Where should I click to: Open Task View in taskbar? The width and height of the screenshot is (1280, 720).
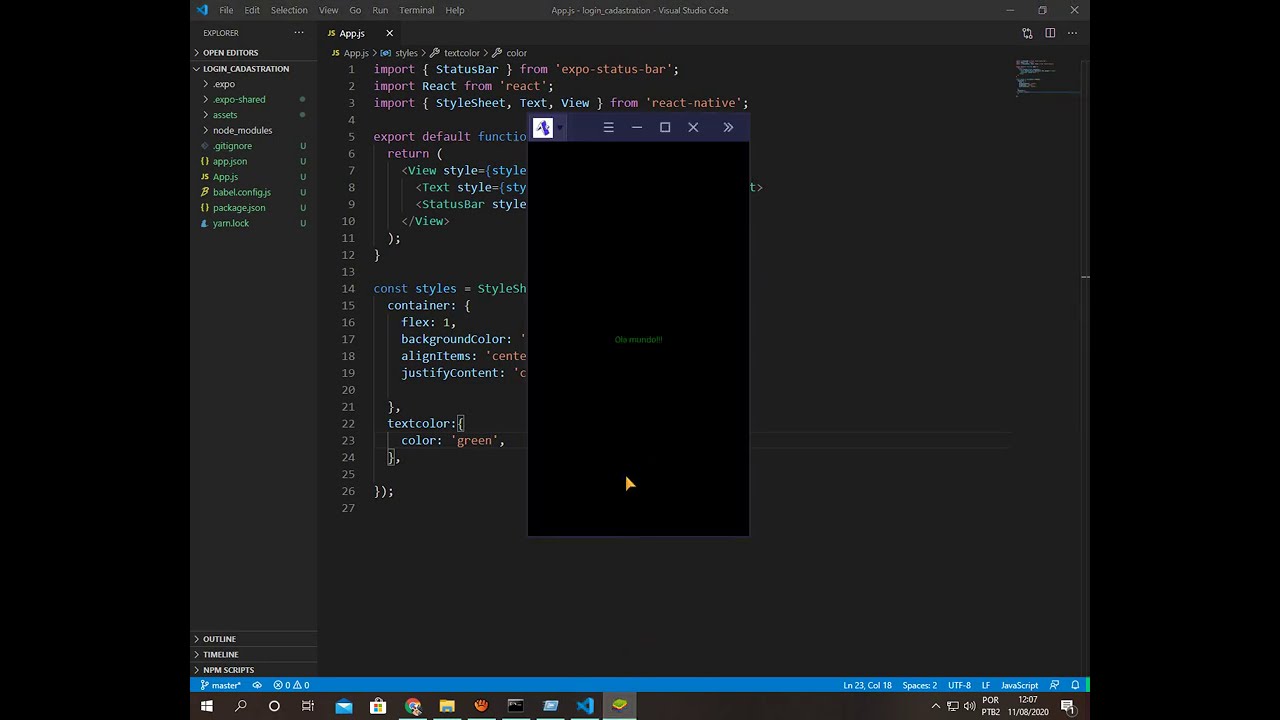coord(308,706)
